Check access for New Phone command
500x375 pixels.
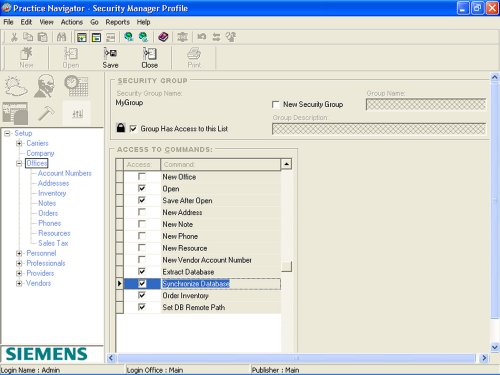[x=142, y=236]
